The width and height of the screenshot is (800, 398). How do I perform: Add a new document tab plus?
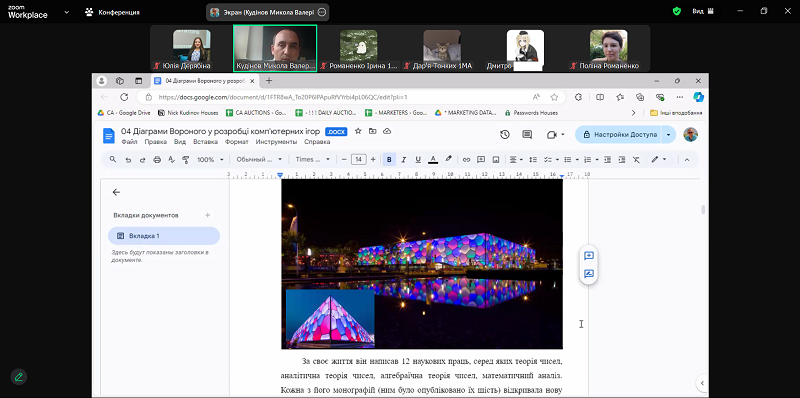pyautogui.click(x=208, y=215)
